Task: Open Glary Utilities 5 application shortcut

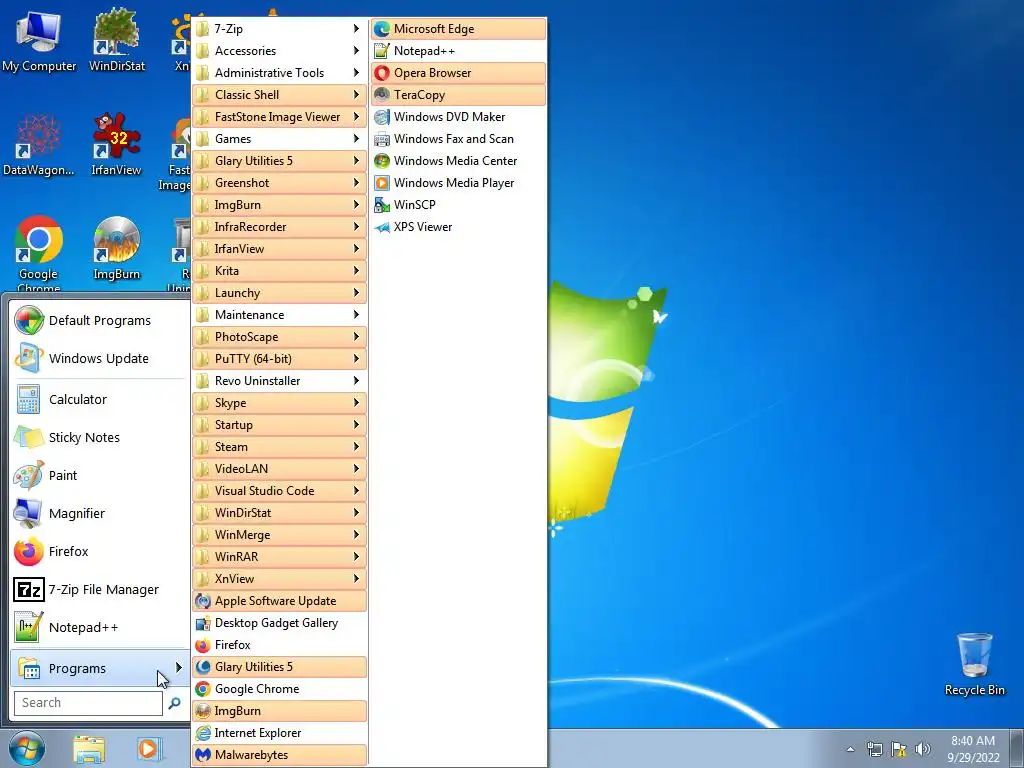Action: pyautogui.click(x=280, y=667)
